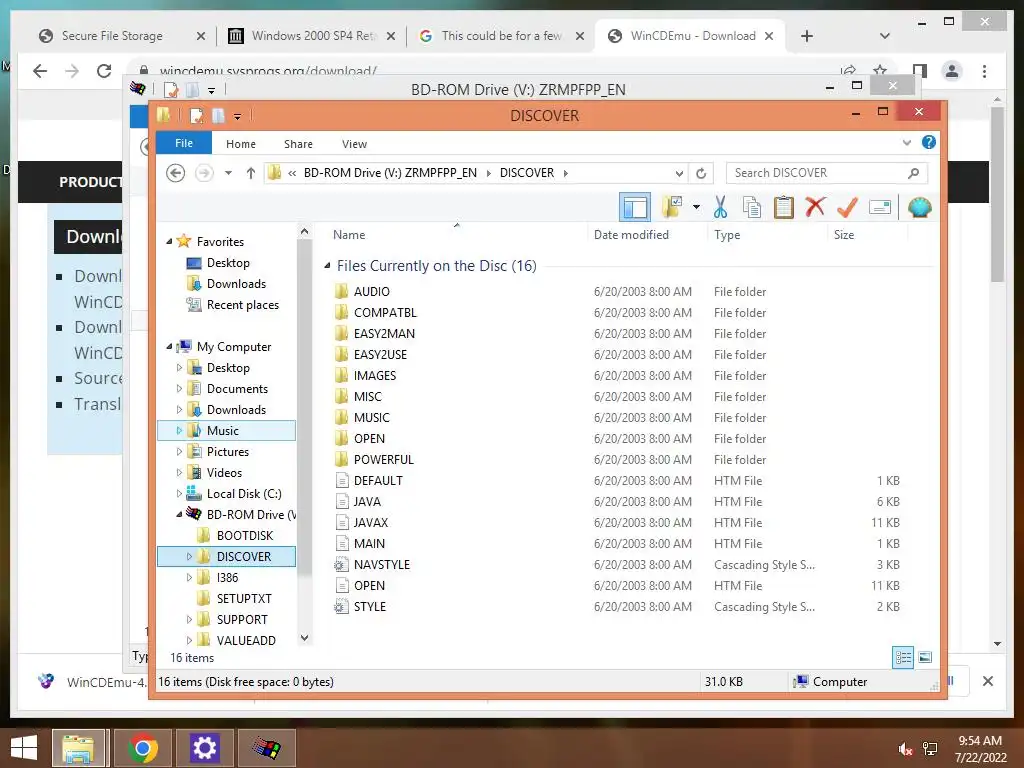Expand Music node in navigation tree
Screen dimensions: 1024x768
point(179,430)
